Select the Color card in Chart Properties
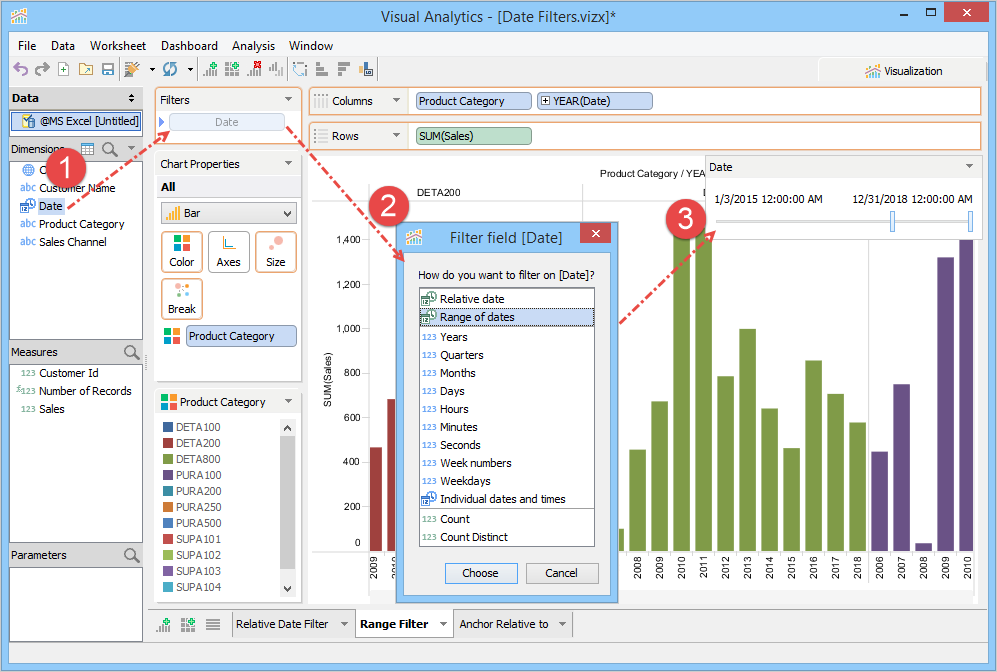997x672 pixels. 182,252
